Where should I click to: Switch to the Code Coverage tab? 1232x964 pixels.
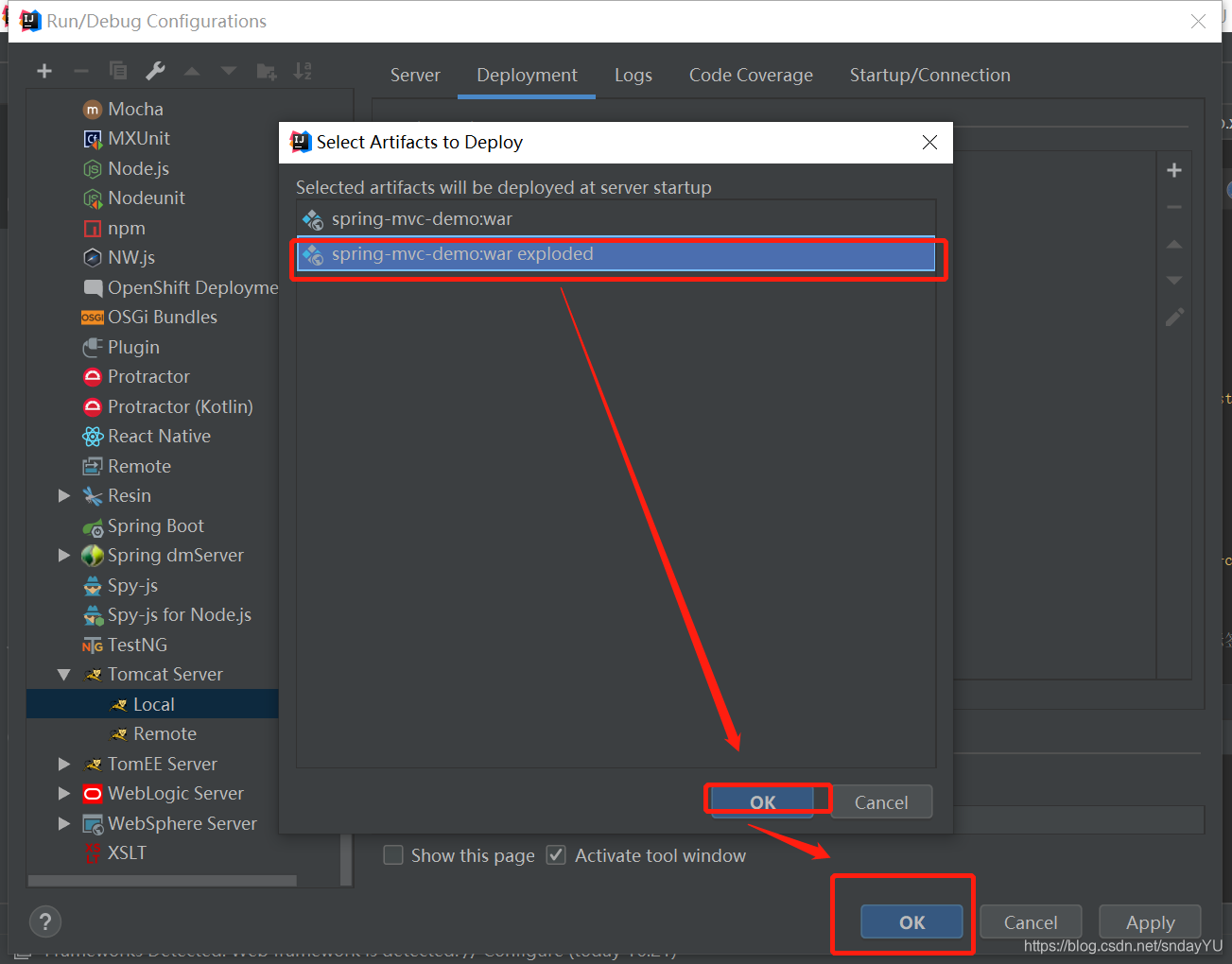751,75
